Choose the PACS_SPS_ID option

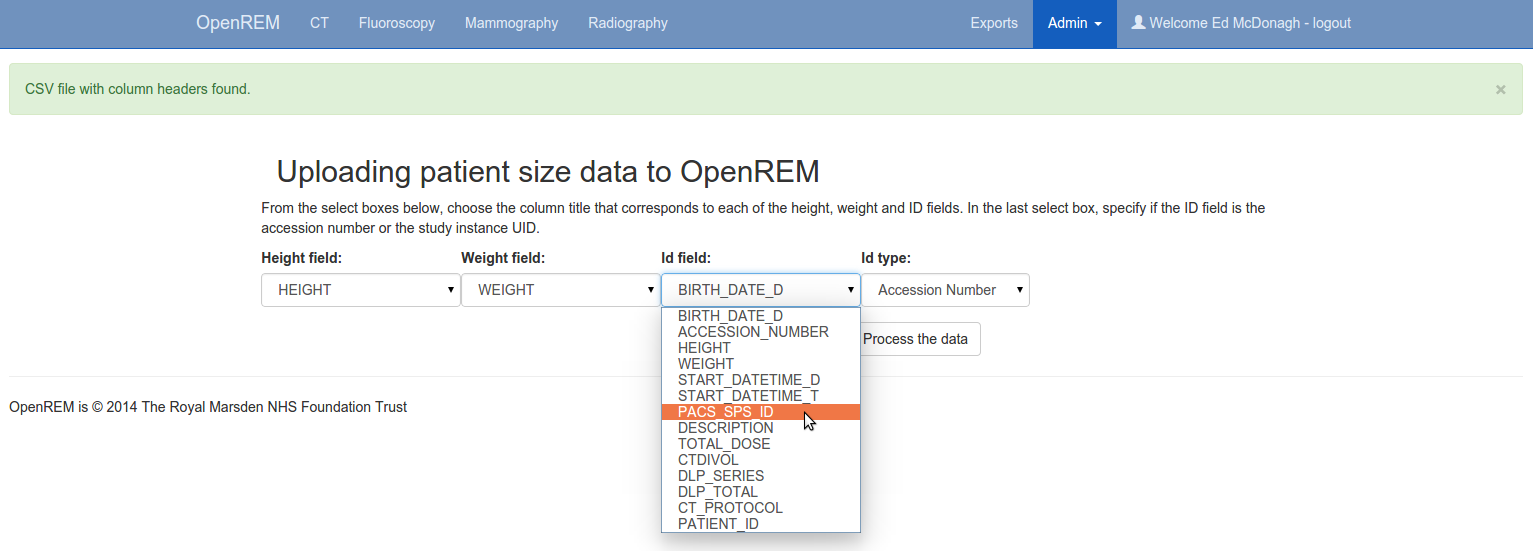pyautogui.click(x=725, y=412)
